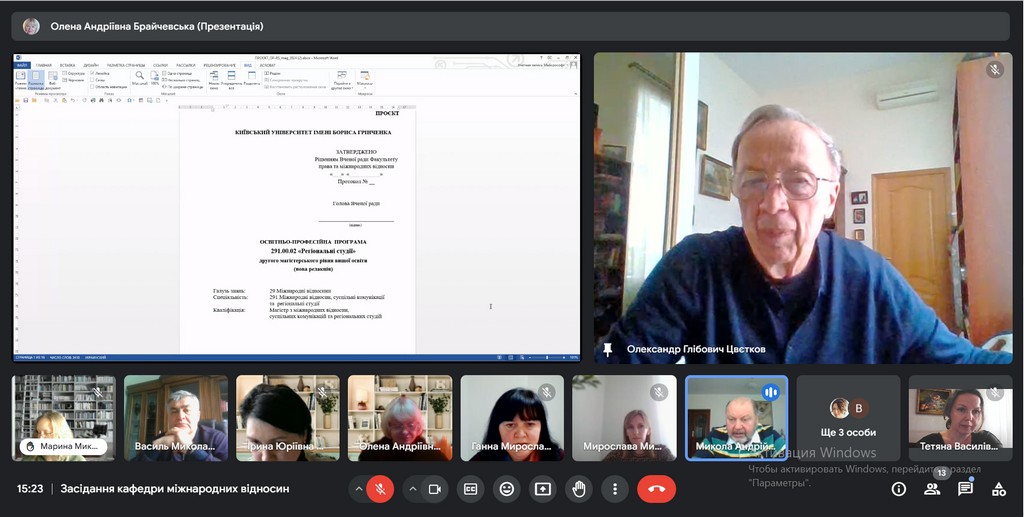This screenshot has height=517, width=1024.
Task: Select Тетяна Василів... participant tile
Action: [960, 418]
